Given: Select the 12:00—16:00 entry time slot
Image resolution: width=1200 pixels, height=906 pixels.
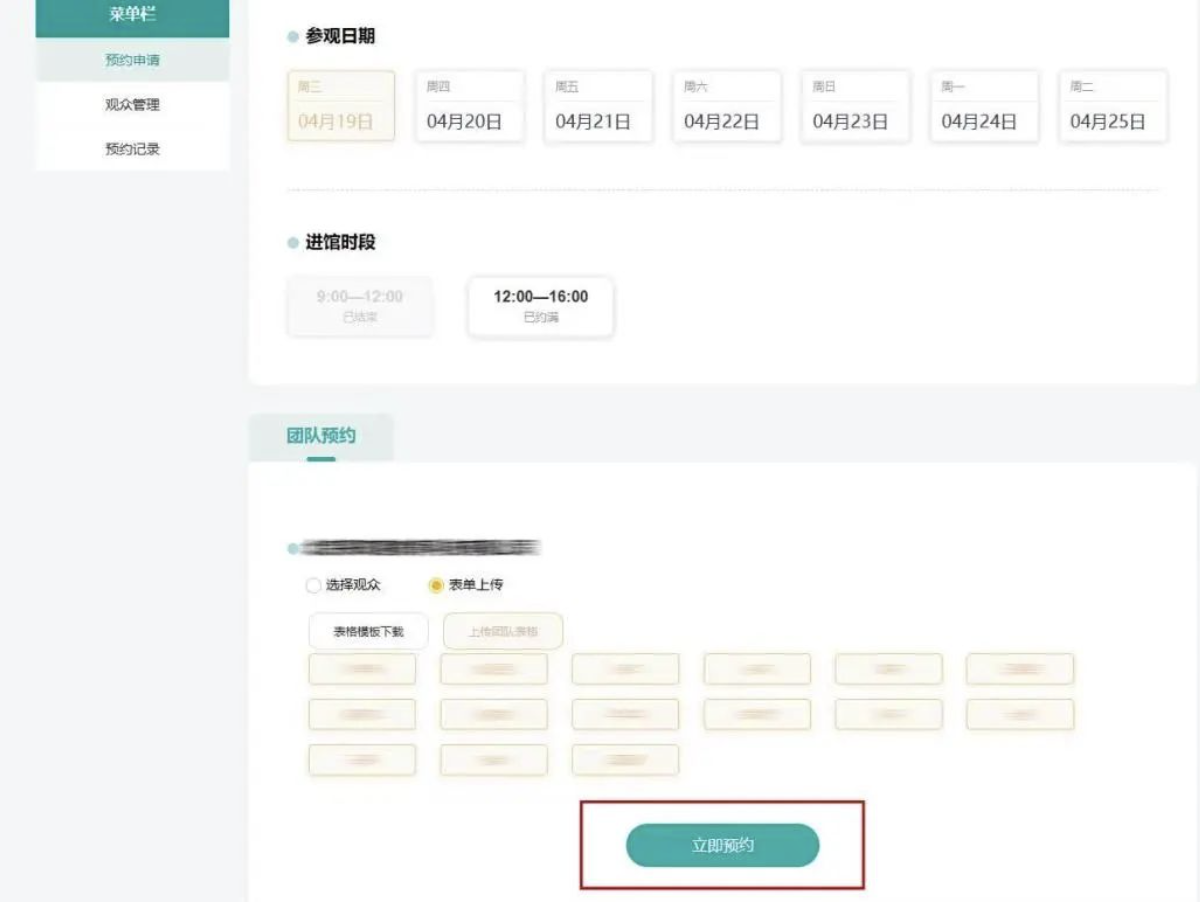Looking at the screenshot, I should (x=540, y=306).
